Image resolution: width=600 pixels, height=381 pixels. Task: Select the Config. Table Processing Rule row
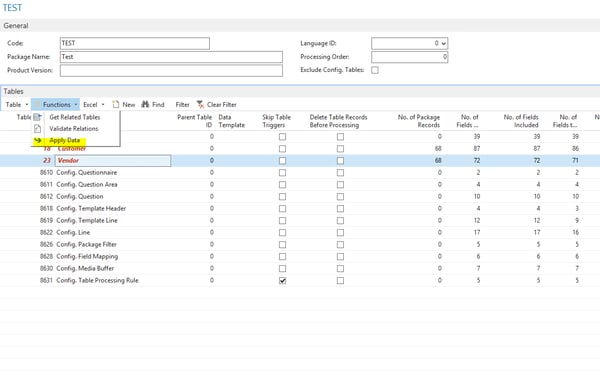coord(300,280)
